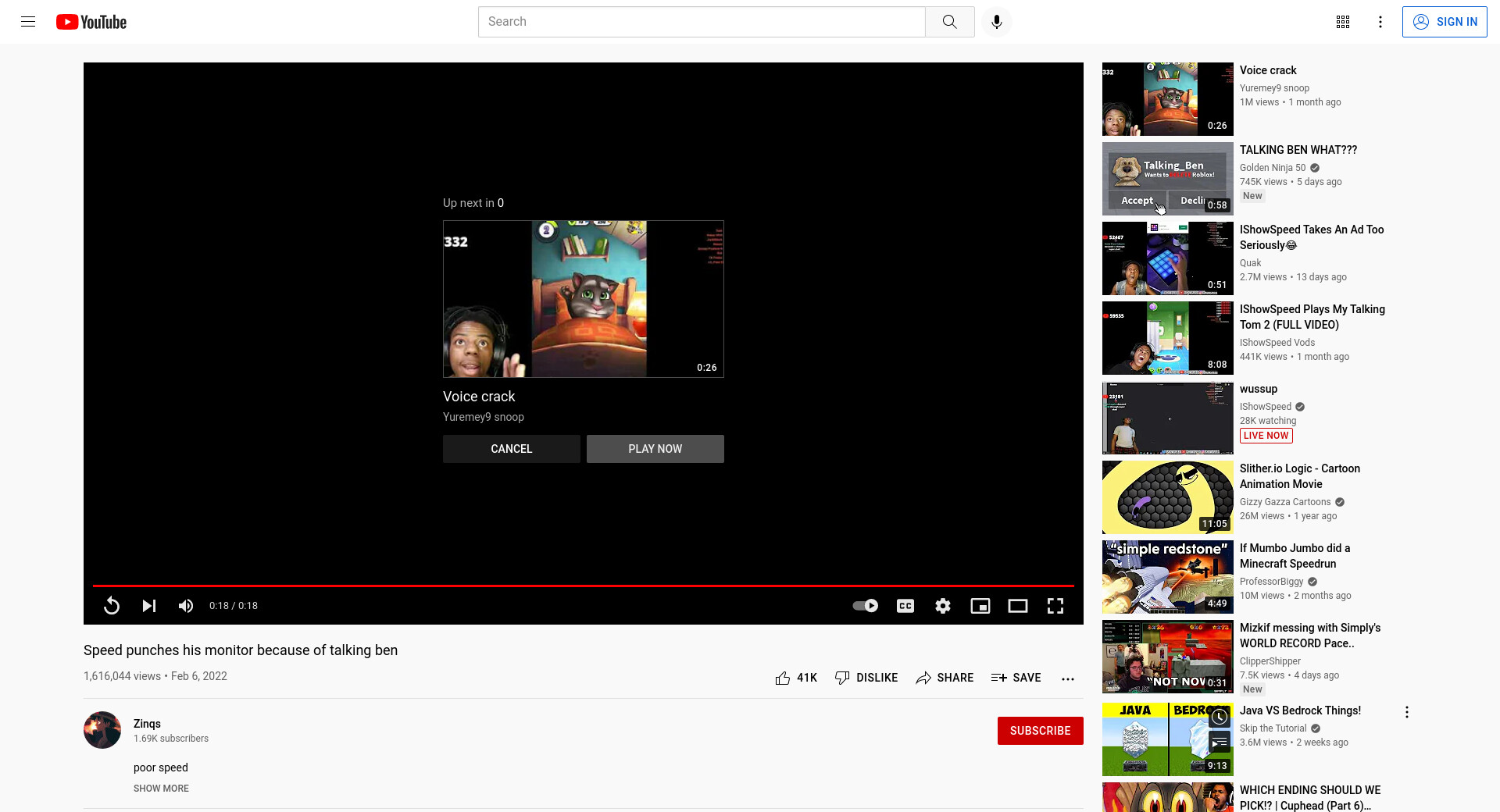Open the ProfessorBiggy channel link
This screenshot has height=812, width=1500.
click(1272, 582)
